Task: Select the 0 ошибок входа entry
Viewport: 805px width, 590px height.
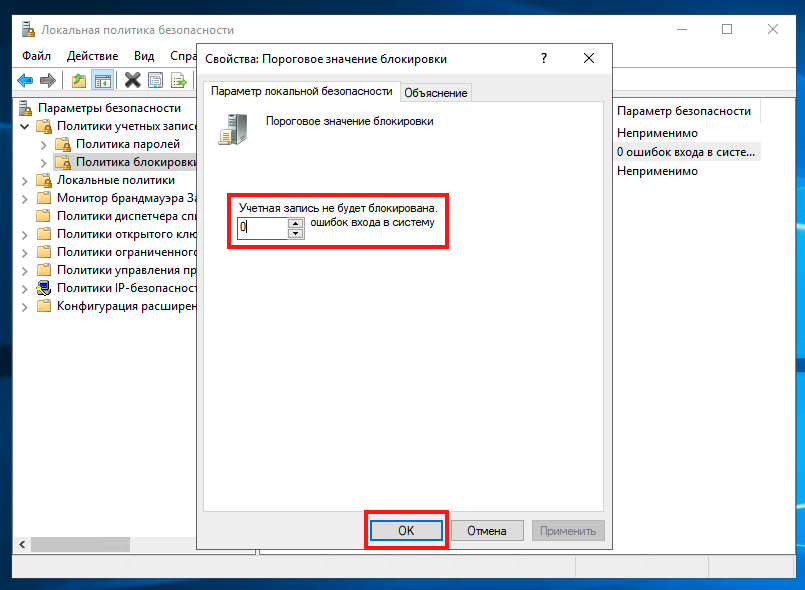Action: coord(688,150)
